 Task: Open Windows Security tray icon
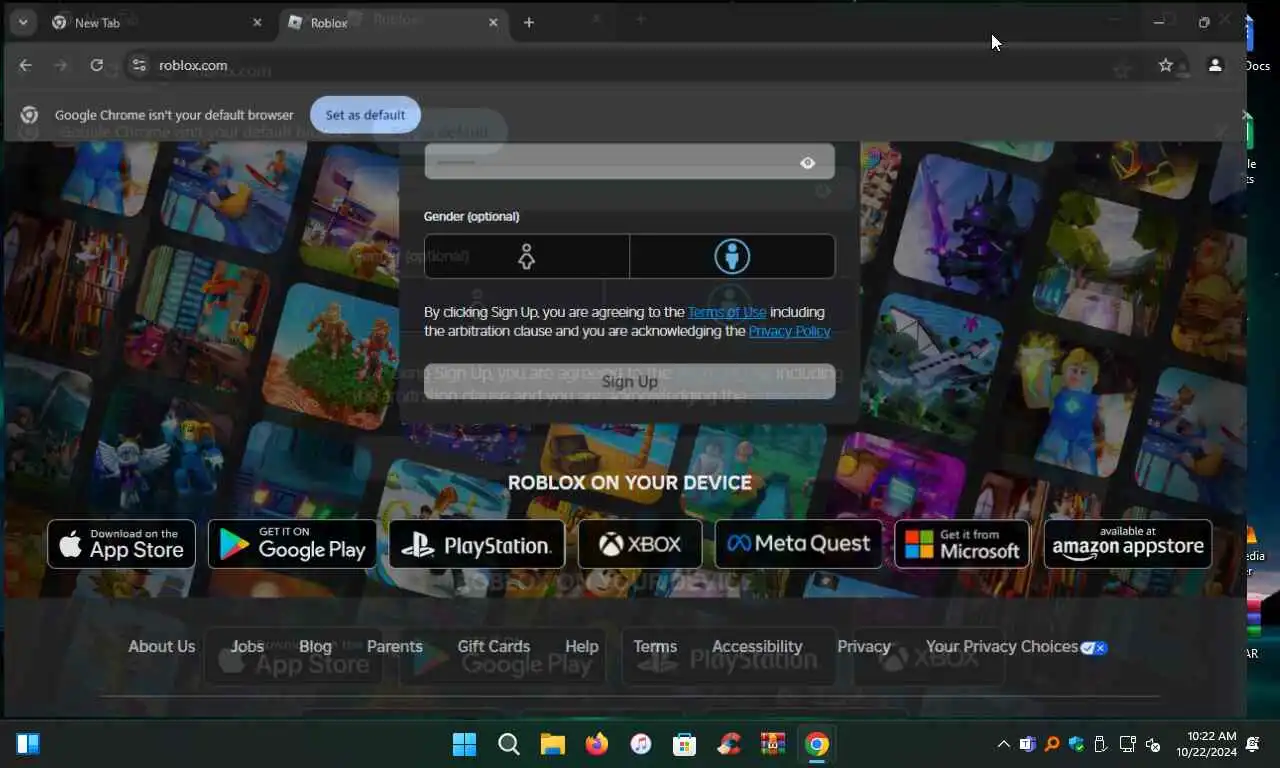[1076, 744]
